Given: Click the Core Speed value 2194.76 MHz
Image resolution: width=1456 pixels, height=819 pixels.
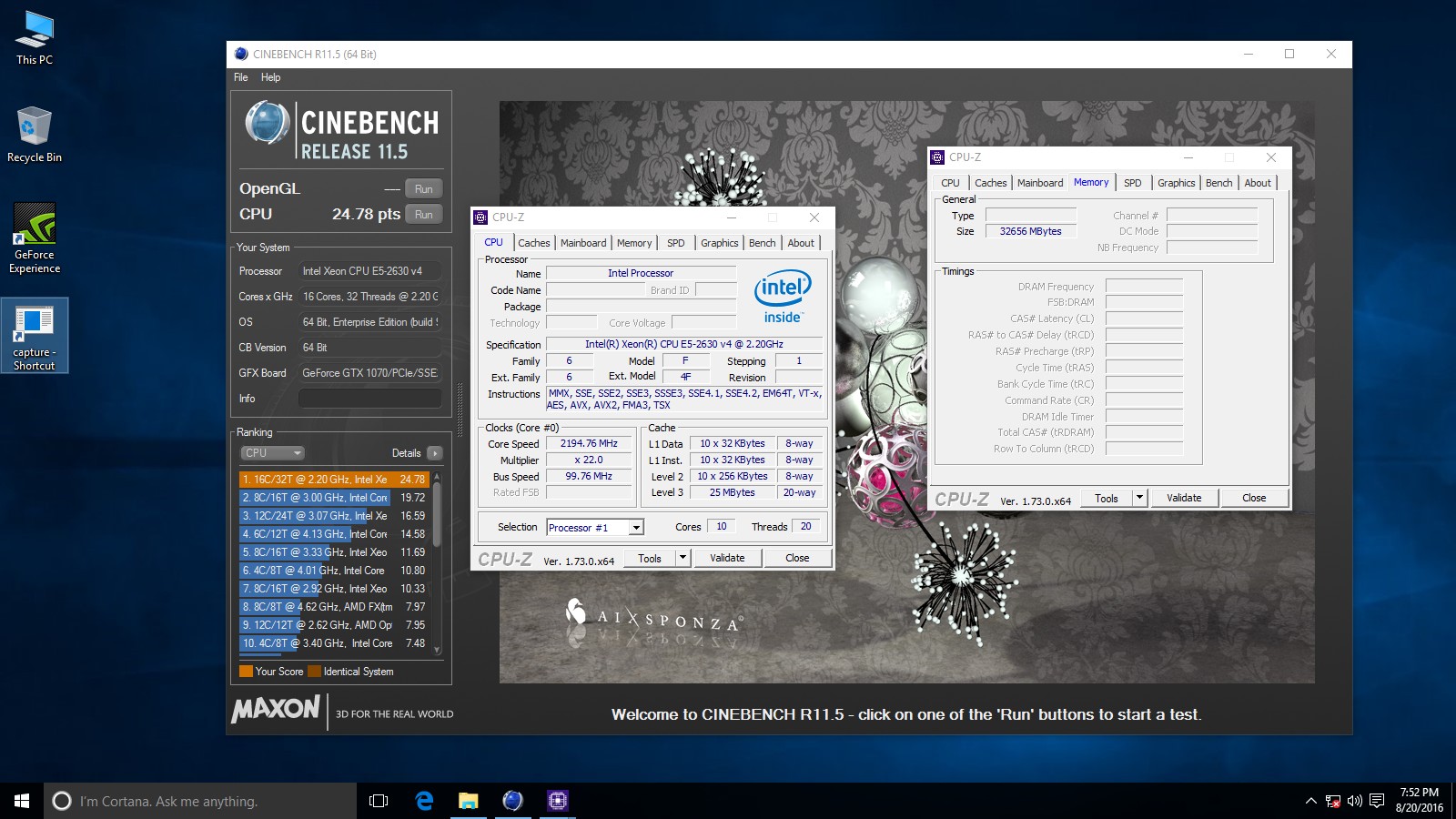Looking at the screenshot, I should pos(589,444).
